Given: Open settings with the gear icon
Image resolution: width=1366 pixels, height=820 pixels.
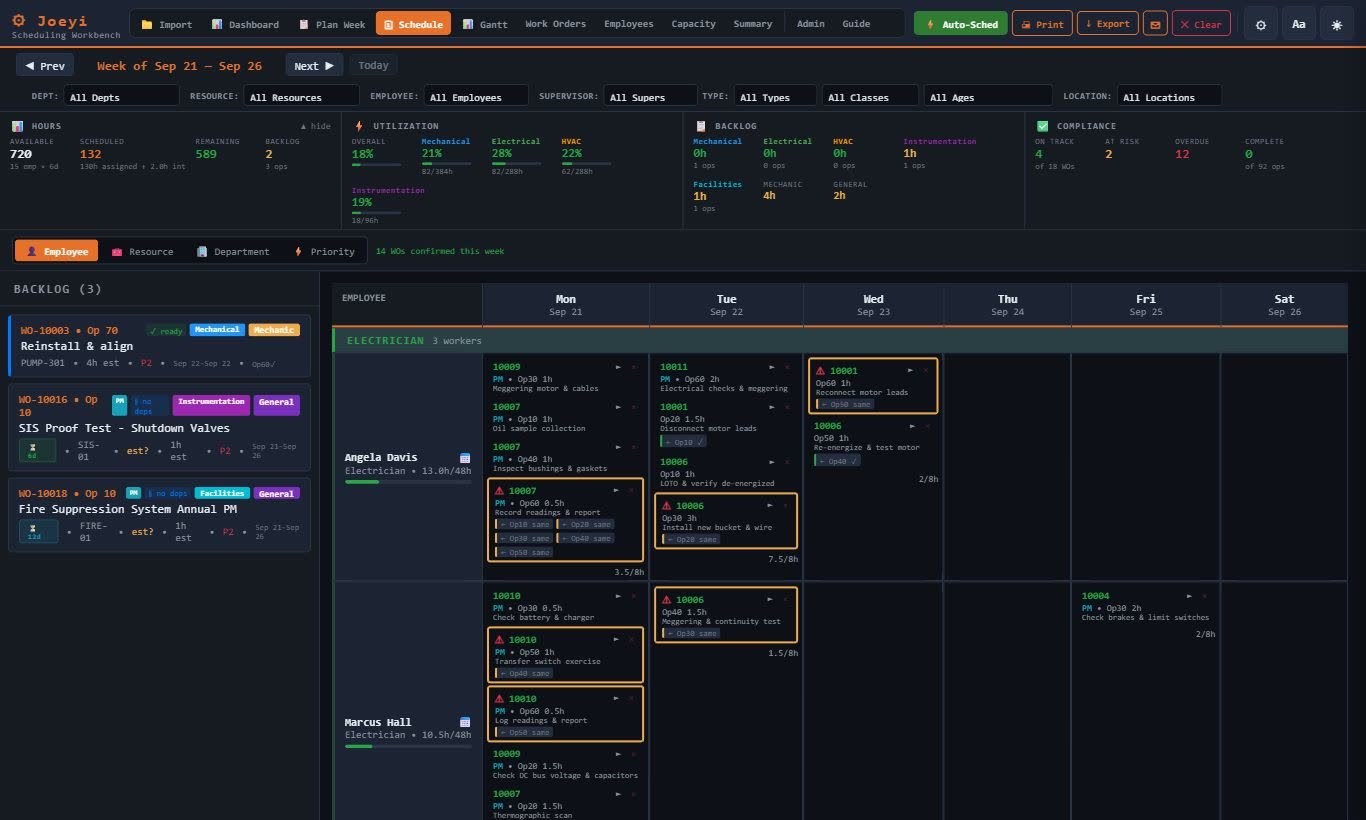Looking at the screenshot, I should point(1260,24).
